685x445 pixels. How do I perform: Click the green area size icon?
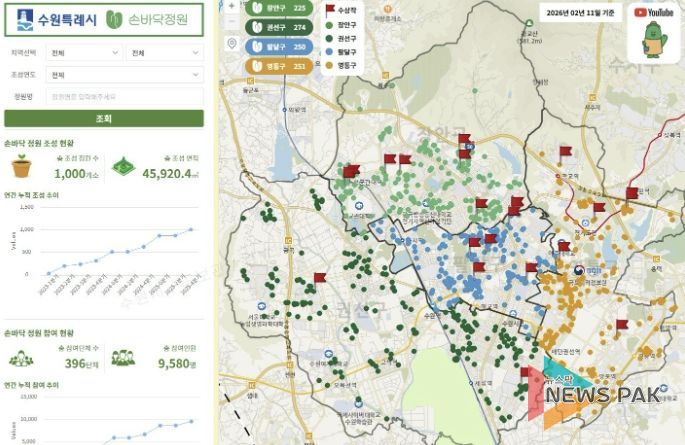[x=122, y=167]
